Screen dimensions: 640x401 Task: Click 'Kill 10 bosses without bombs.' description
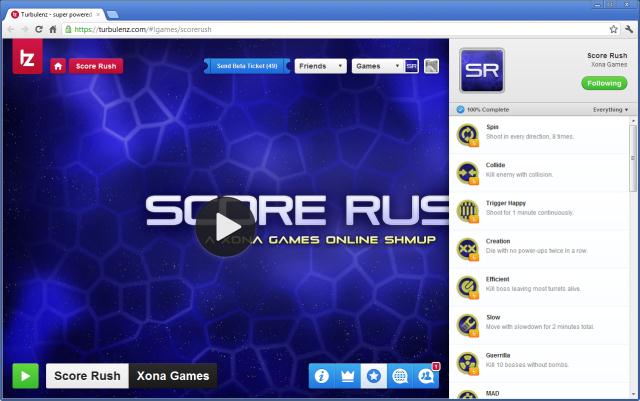click(527, 365)
